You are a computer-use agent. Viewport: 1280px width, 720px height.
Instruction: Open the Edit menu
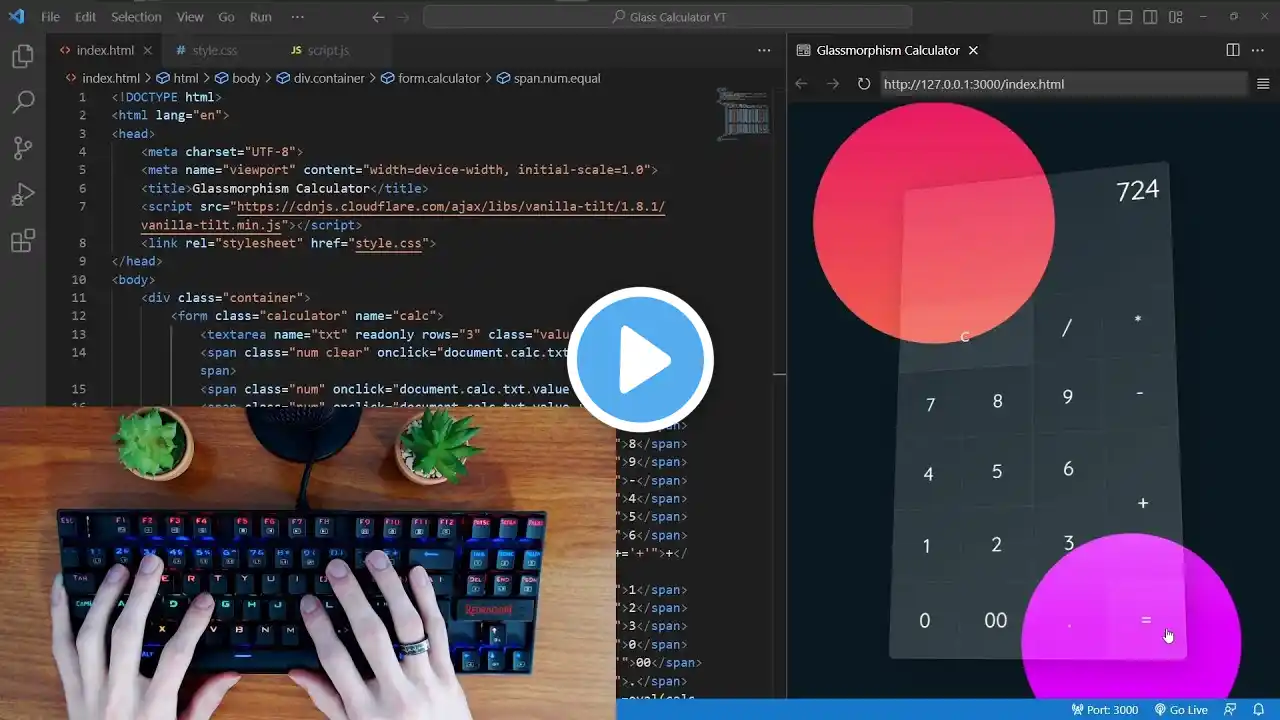click(85, 17)
